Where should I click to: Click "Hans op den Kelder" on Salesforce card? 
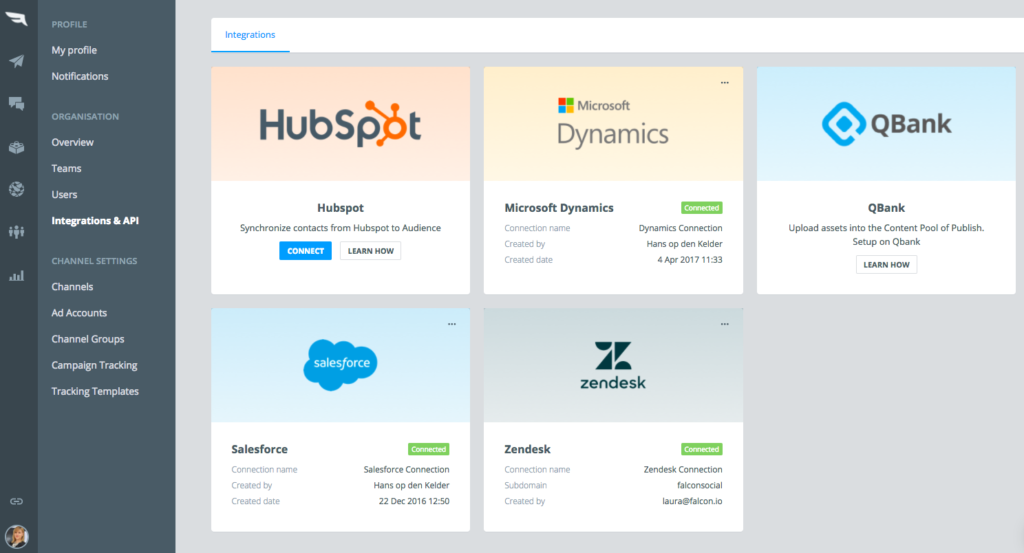point(411,485)
